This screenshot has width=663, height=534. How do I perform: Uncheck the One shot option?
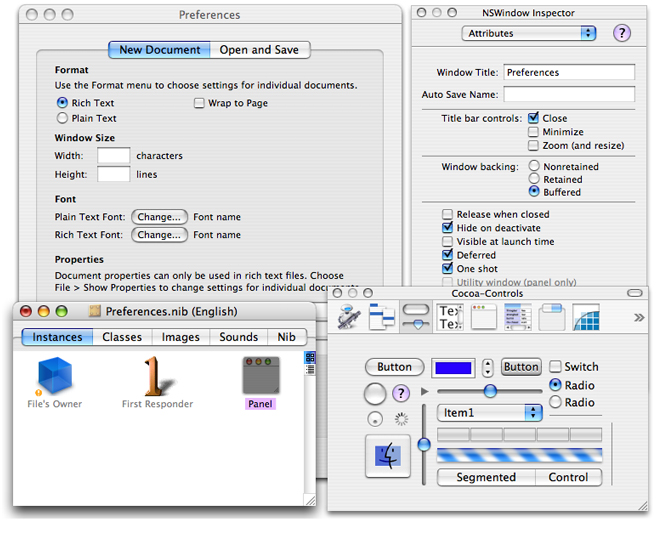(447, 268)
